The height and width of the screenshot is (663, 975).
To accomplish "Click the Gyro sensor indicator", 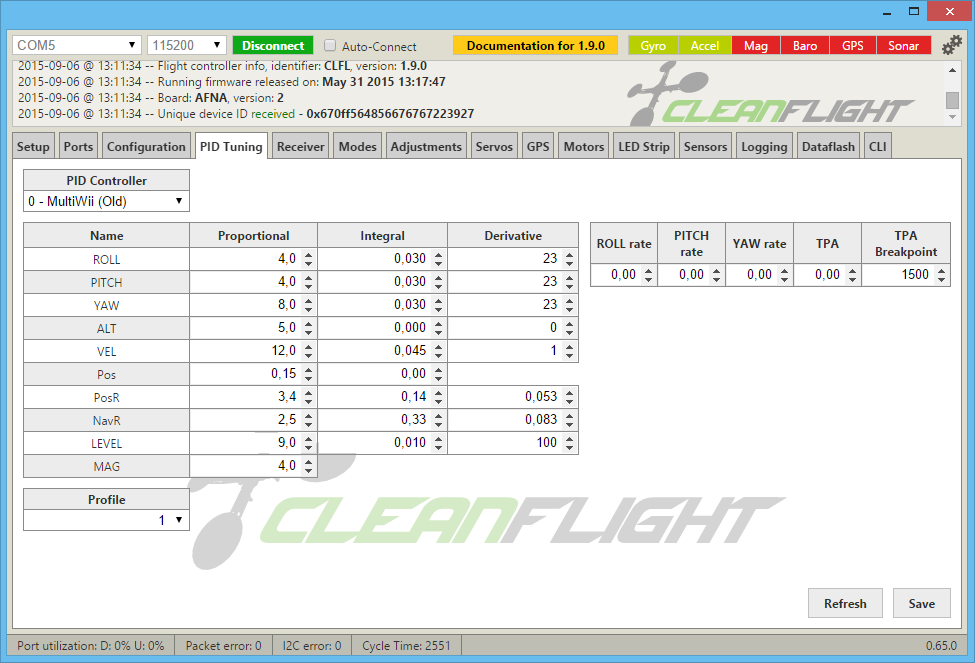I will coord(653,45).
